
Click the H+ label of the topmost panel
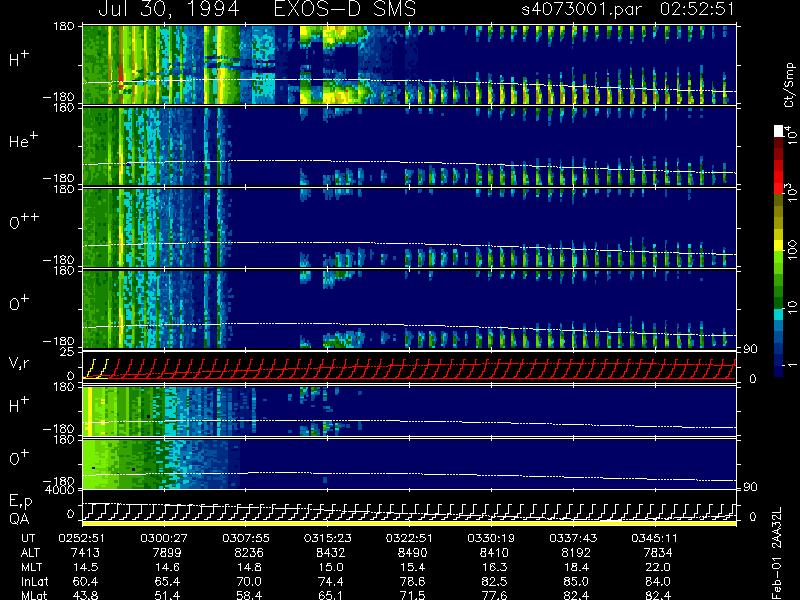19,59
